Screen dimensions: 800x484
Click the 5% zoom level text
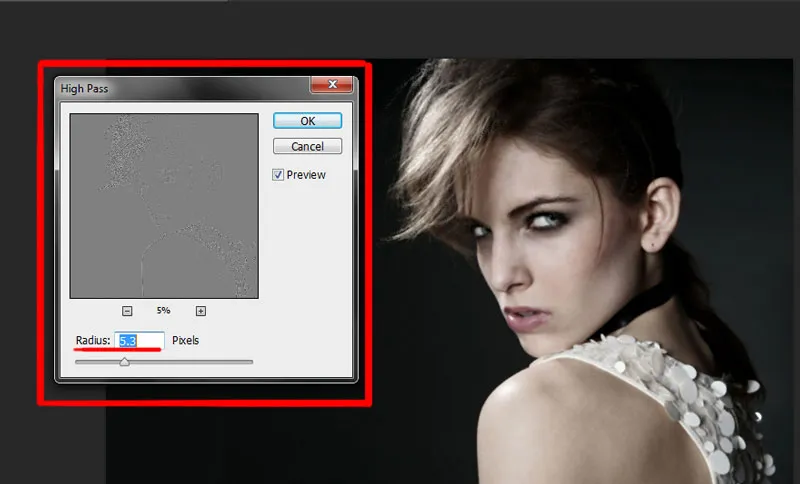click(x=163, y=310)
